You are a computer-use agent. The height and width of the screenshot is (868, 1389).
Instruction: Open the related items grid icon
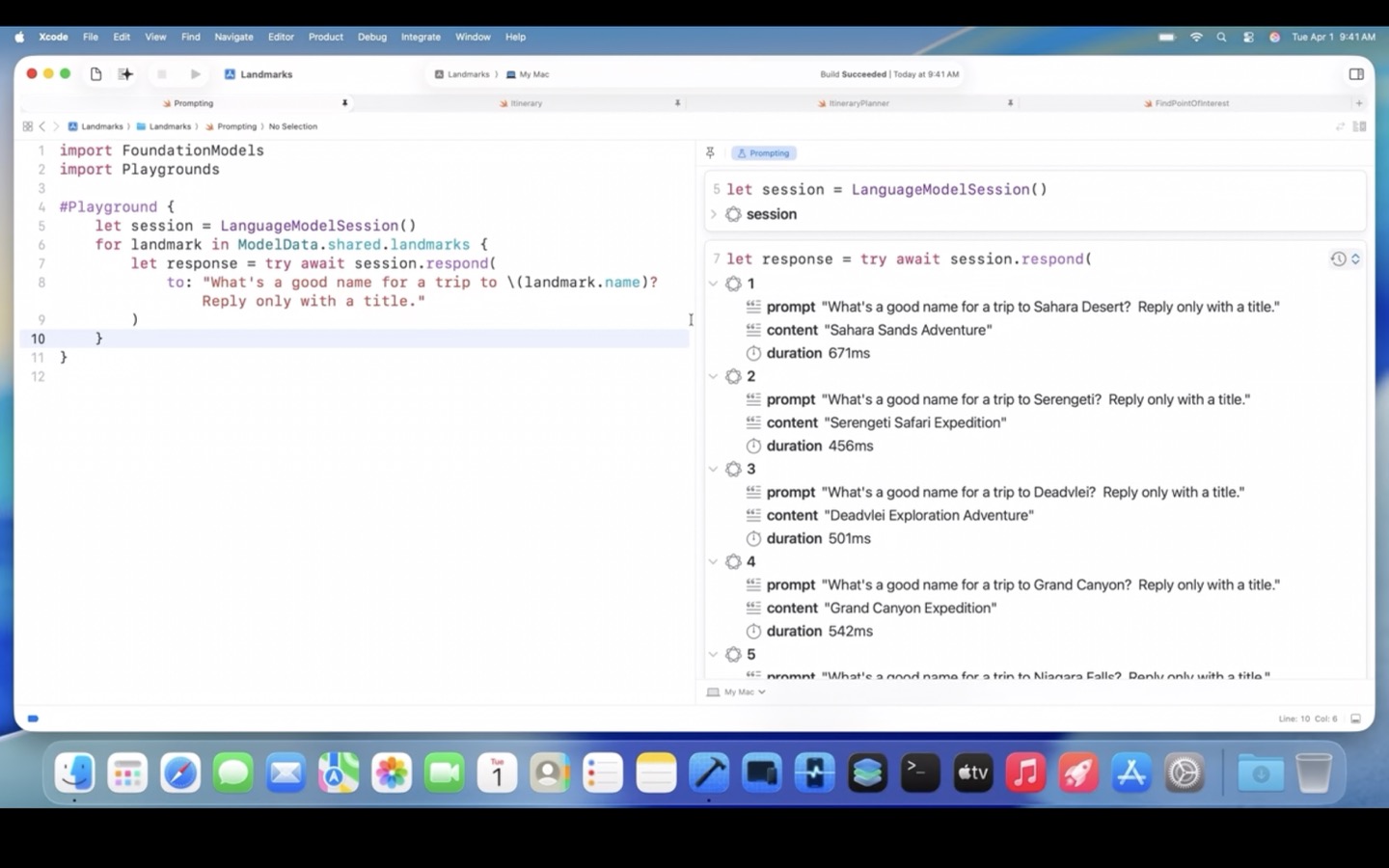point(27,126)
